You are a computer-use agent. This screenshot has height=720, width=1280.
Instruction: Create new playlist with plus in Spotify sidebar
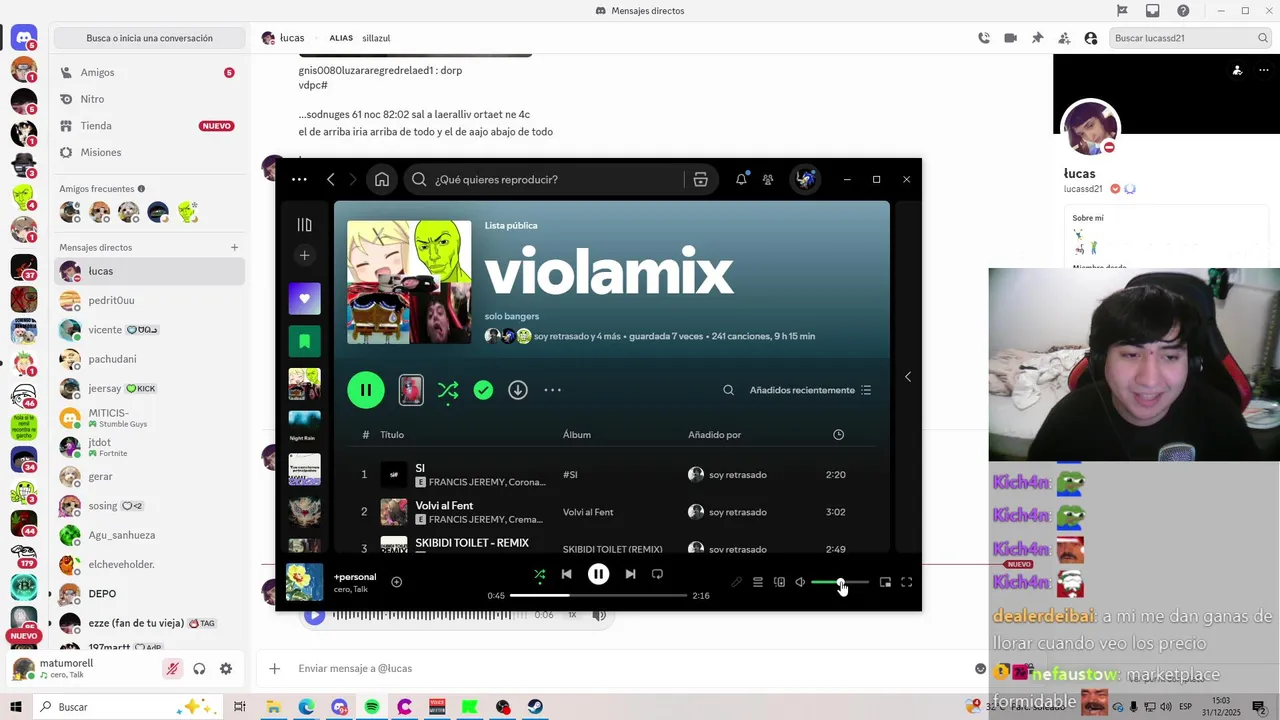click(305, 256)
